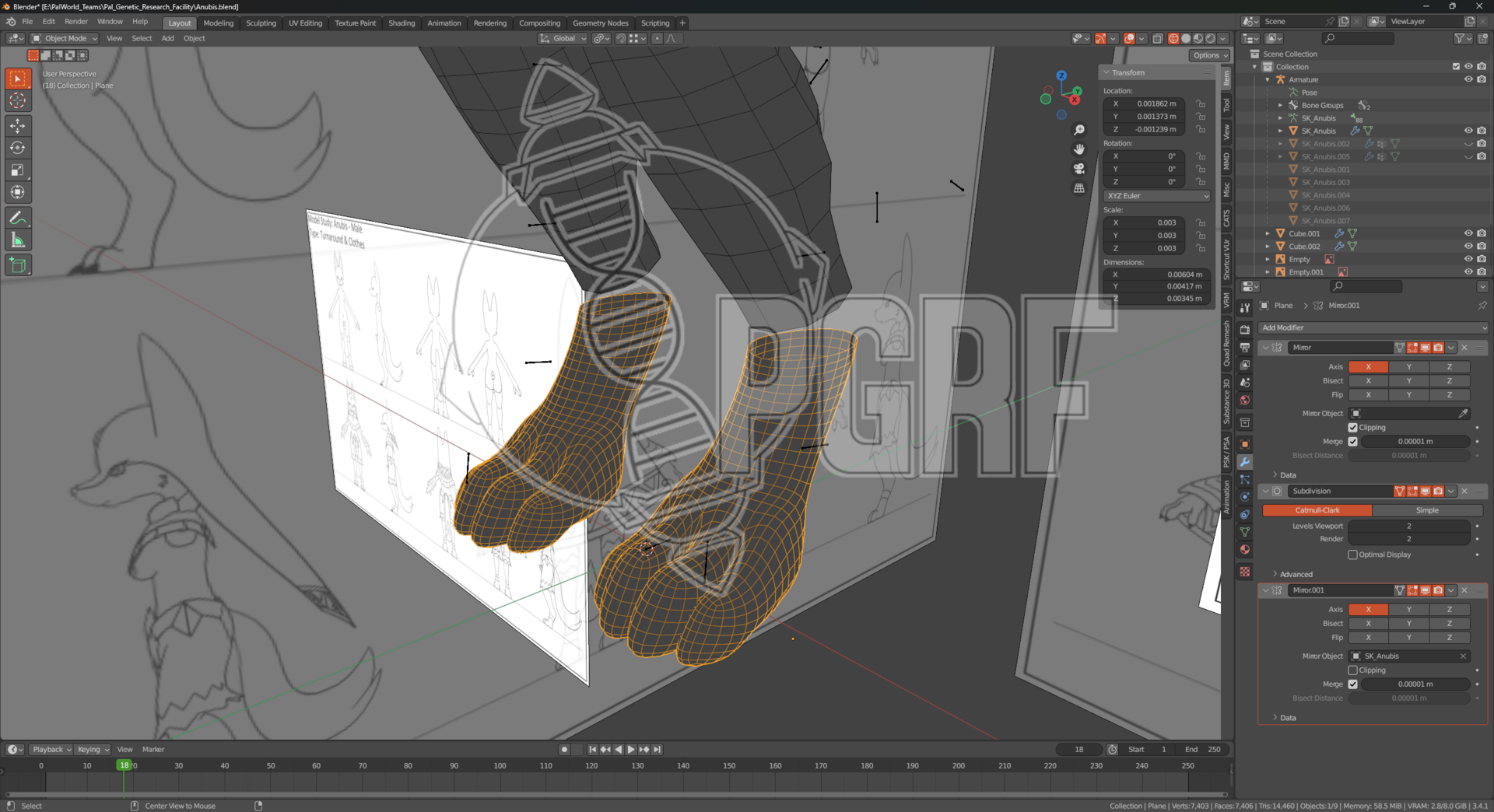The height and width of the screenshot is (812, 1494).
Task: Choose the Annotate pencil tool
Action: click(18, 218)
